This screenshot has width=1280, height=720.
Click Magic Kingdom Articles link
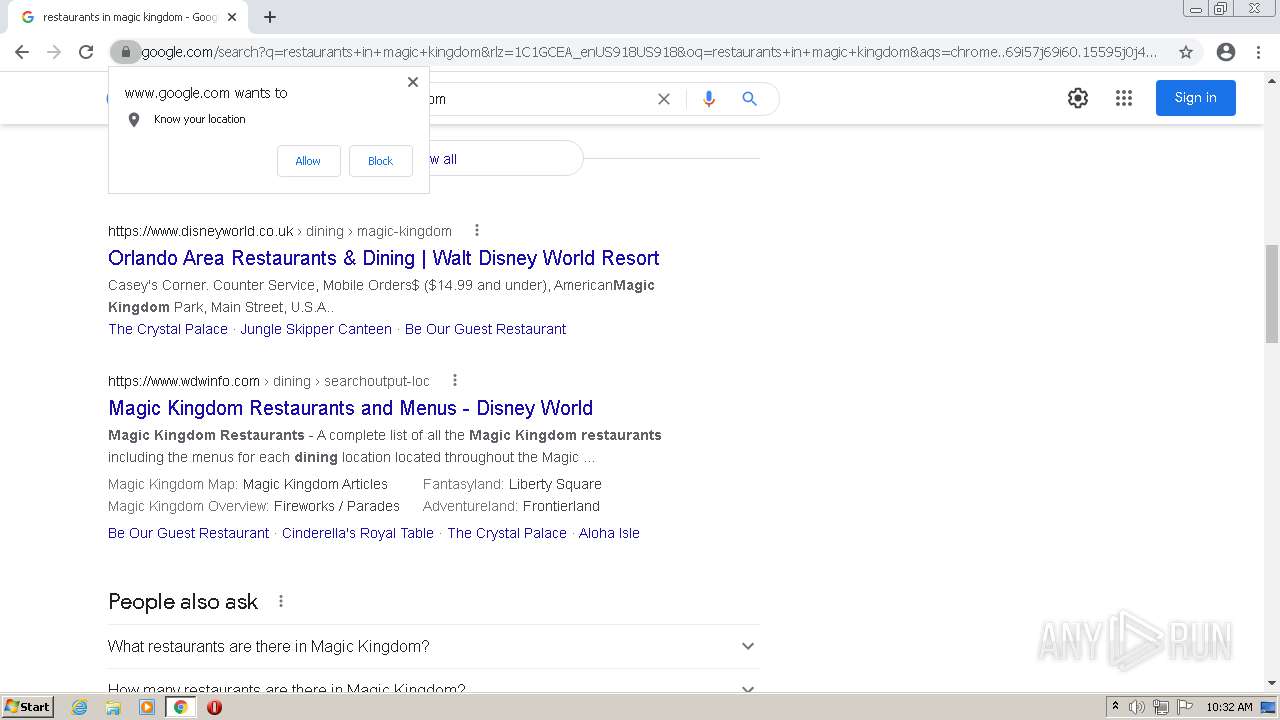(x=315, y=484)
